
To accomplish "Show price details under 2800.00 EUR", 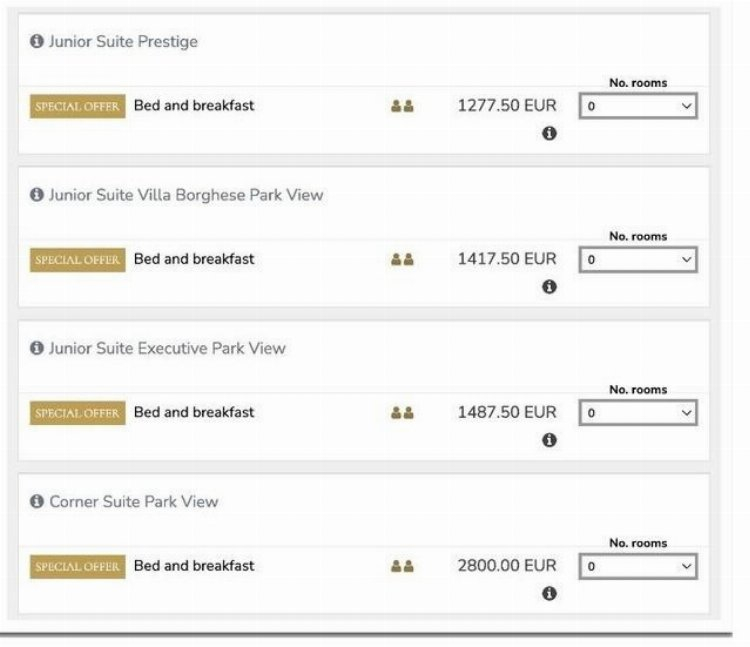I will pyautogui.click(x=549, y=594).
